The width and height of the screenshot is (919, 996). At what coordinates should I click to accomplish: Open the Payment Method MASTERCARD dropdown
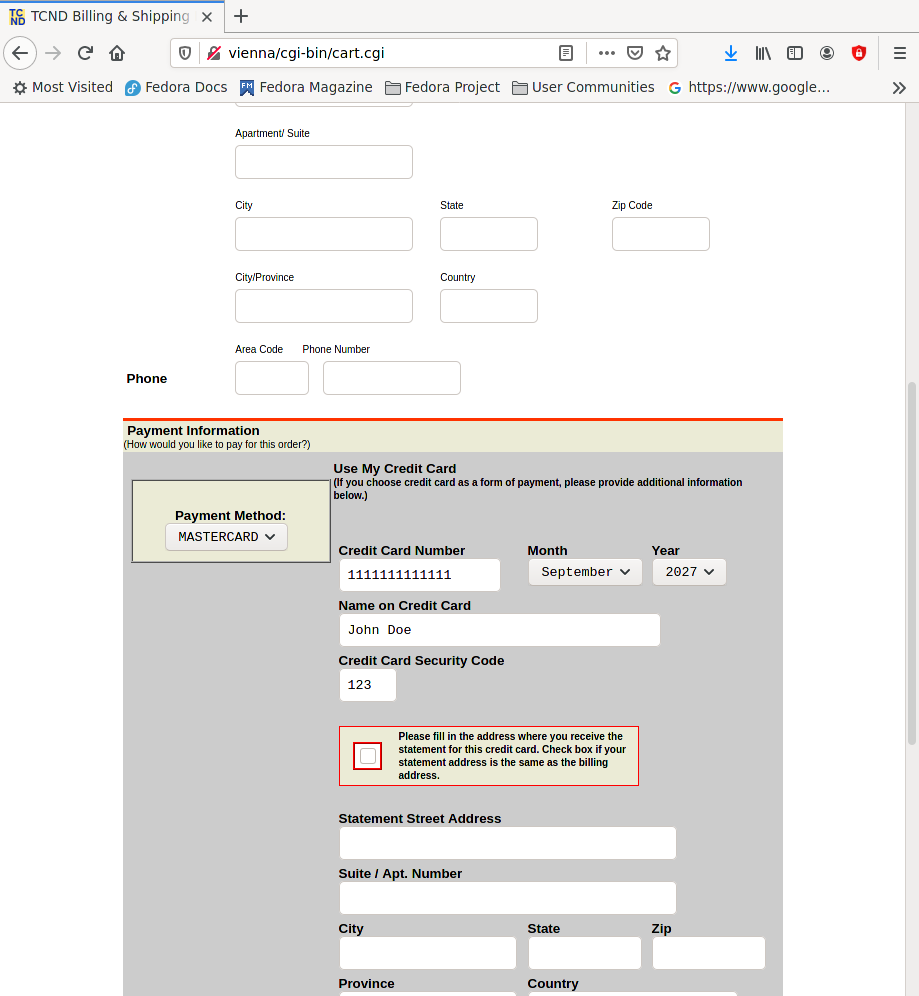click(226, 537)
